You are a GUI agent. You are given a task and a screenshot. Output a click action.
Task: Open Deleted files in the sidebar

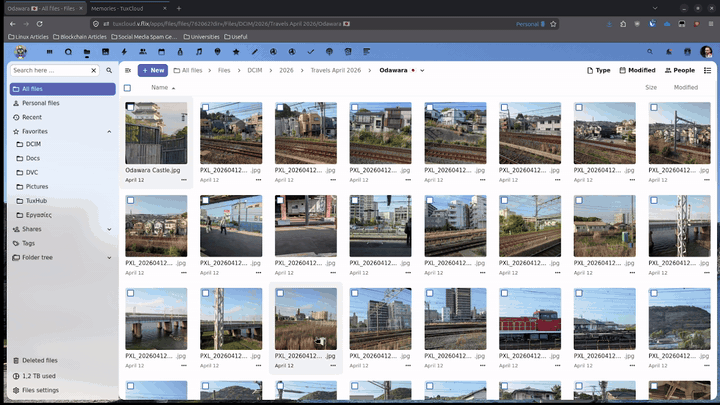point(62,360)
